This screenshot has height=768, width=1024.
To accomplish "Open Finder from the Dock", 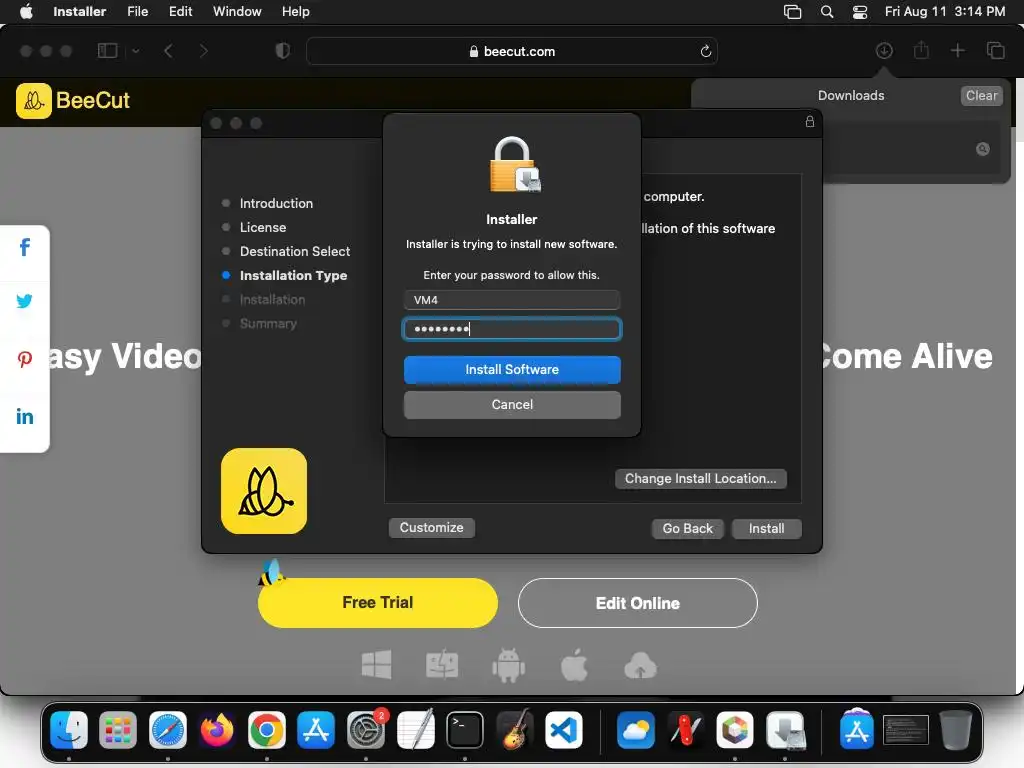I will (69, 729).
